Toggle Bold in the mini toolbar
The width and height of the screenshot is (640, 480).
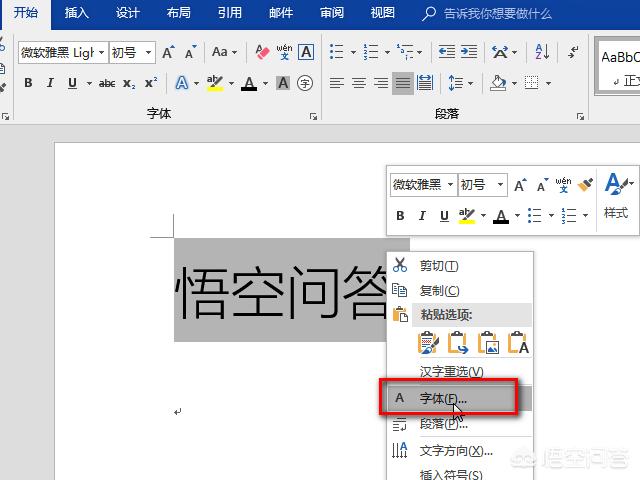(x=400, y=216)
